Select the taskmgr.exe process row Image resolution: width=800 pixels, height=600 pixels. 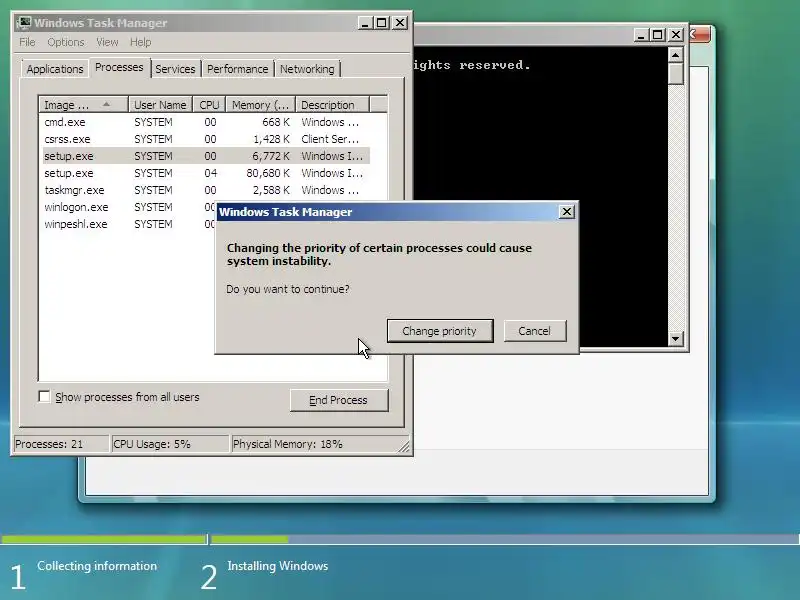(206, 190)
